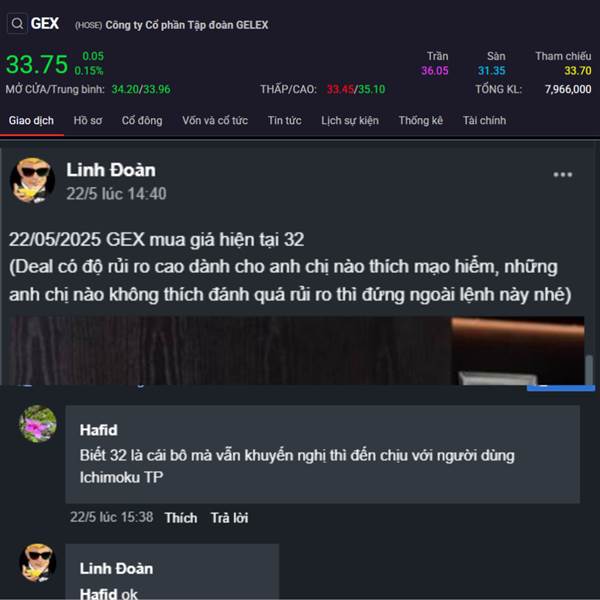The height and width of the screenshot is (600, 600).
Task: Click Linh Đoàn's avatar in the reply comment
Action: [x=38, y=562]
